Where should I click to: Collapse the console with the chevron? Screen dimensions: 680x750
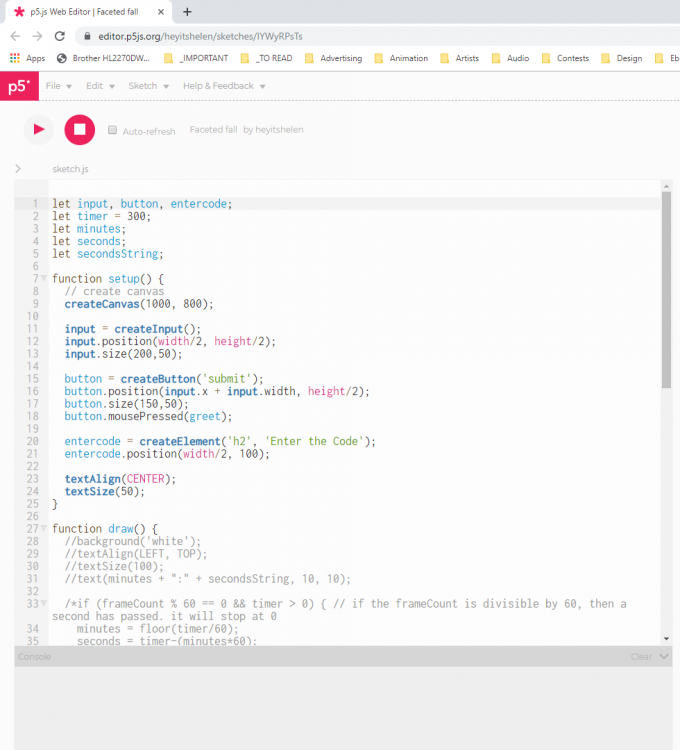pyautogui.click(x=664, y=657)
